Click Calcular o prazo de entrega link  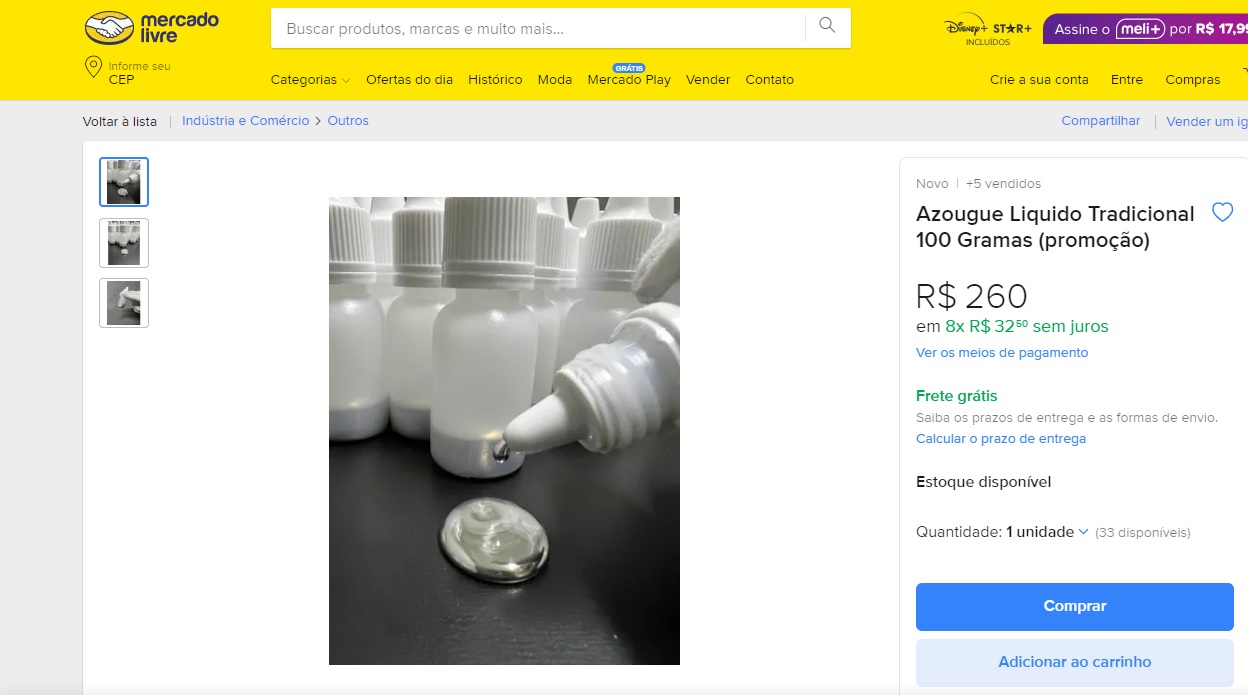1001,439
